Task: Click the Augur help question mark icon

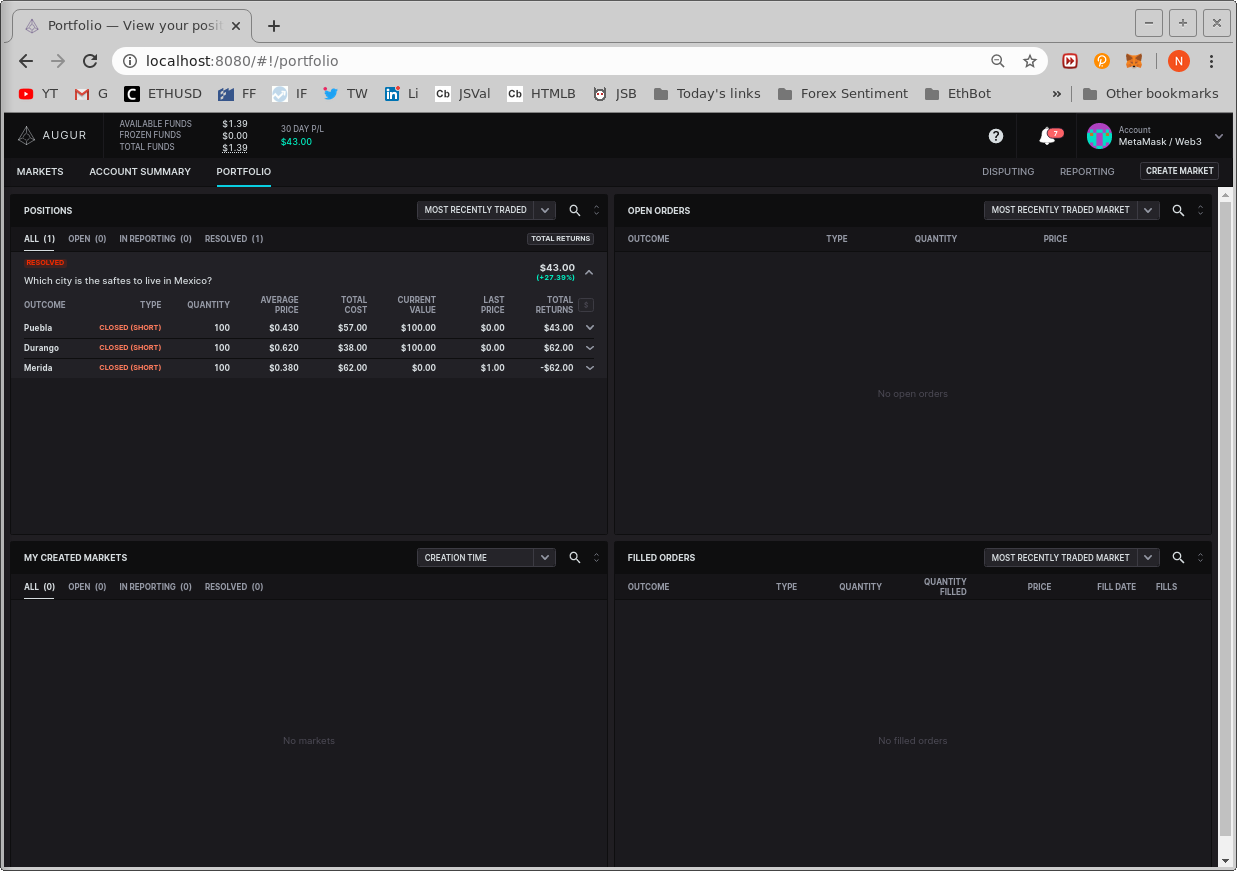Action: (x=995, y=136)
